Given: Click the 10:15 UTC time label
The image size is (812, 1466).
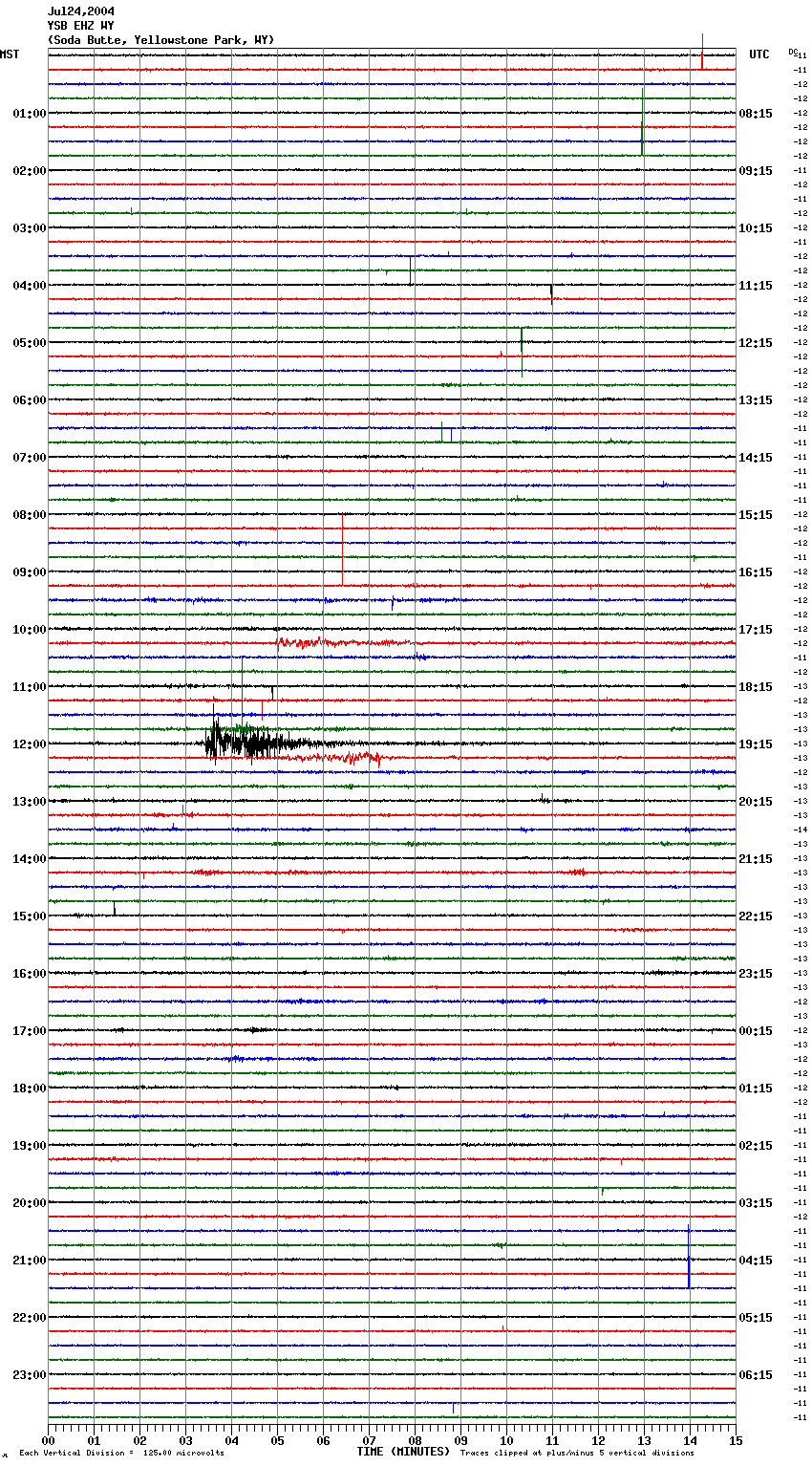Looking at the screenshot, I should coord(756,228).
